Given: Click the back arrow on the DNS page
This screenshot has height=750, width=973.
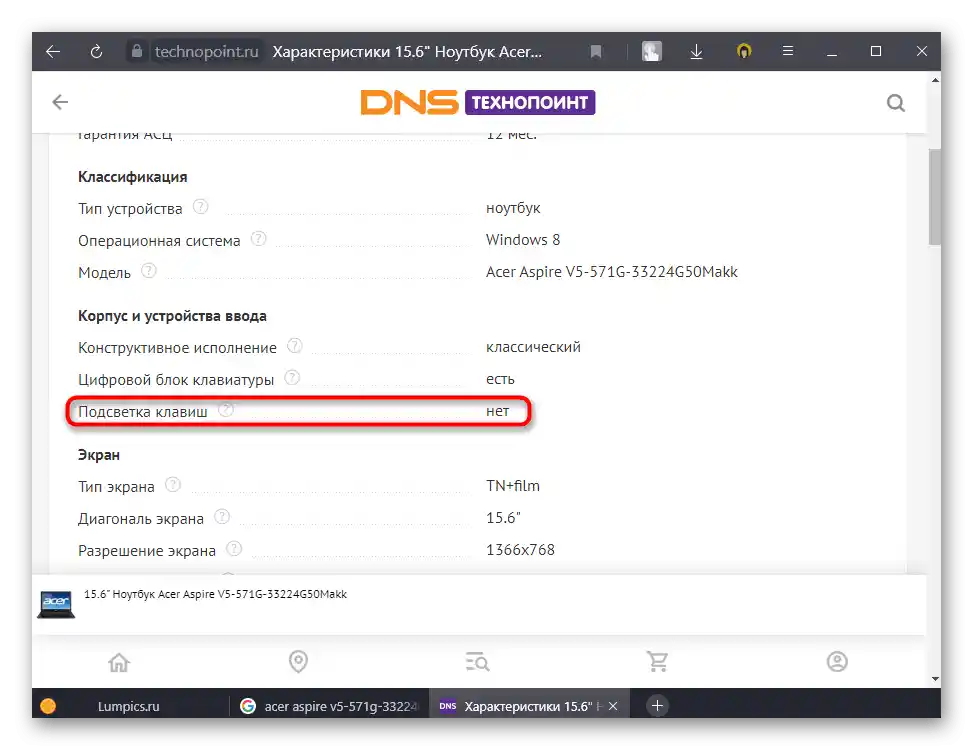Looking at the screenshot, I should pos(59,101).
